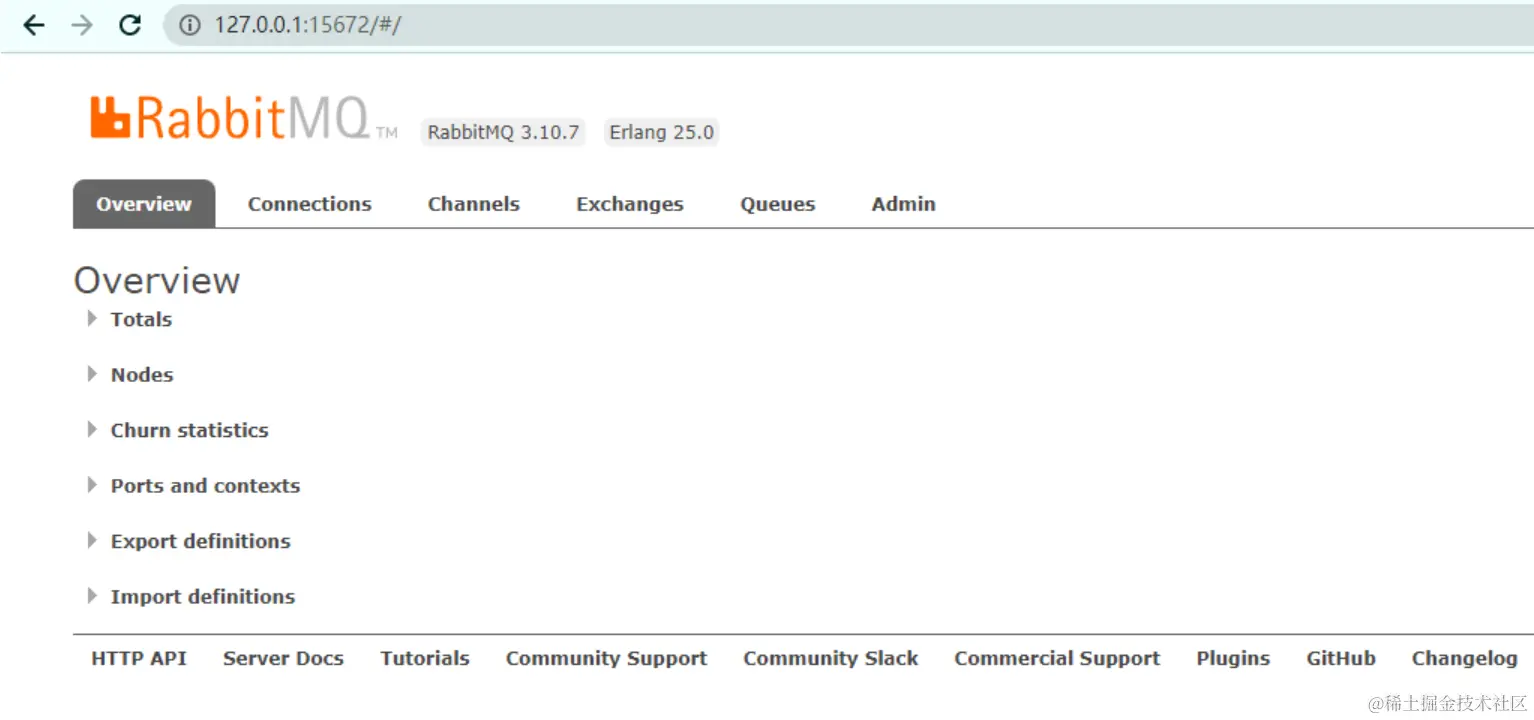This screenshot has width=1534, height=720.
Task: Open the Server Docs link
Action: click(x=283, y=658)
